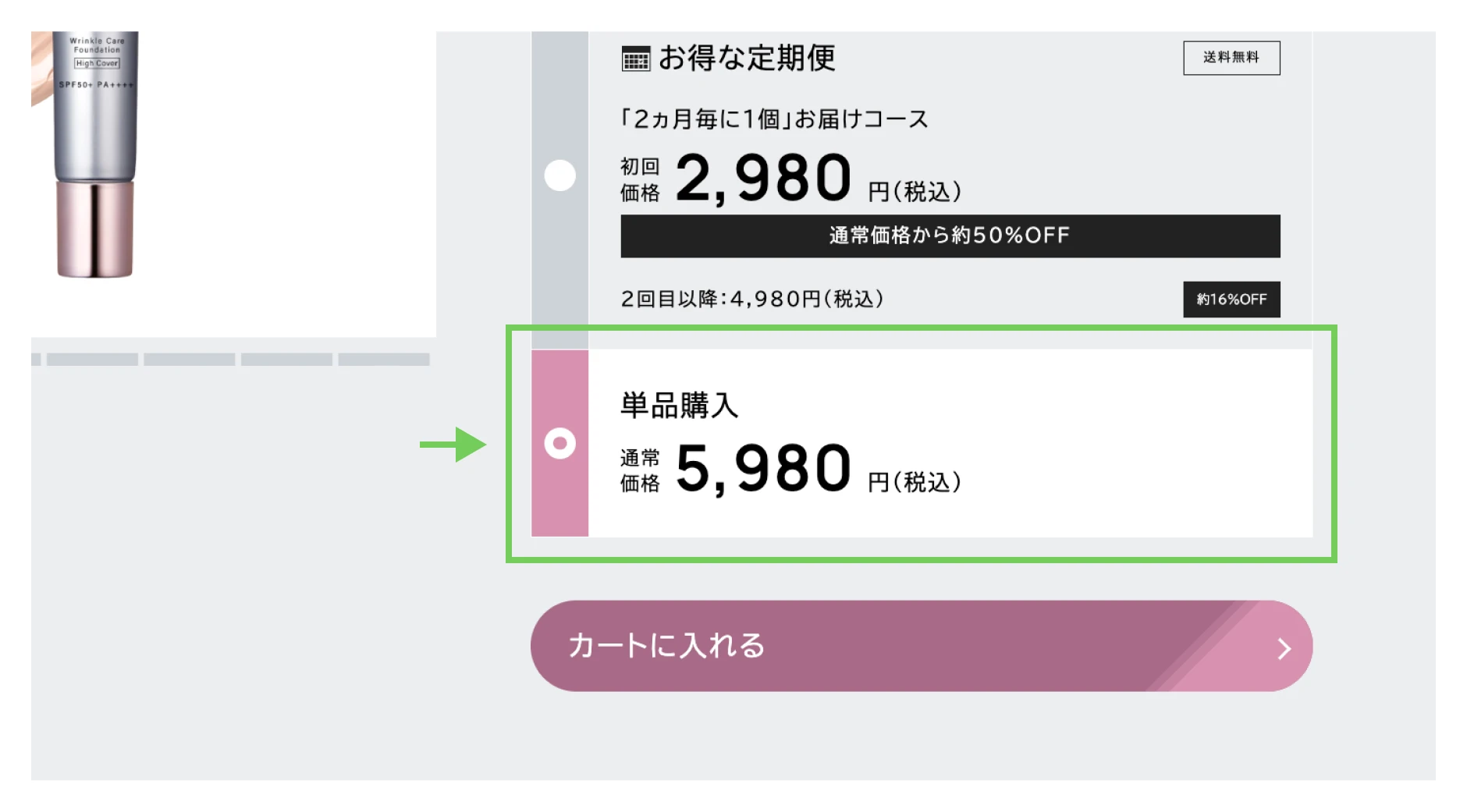Click the 5,980円 regular price
This screenshot has width=1467, height=812.
763,469
